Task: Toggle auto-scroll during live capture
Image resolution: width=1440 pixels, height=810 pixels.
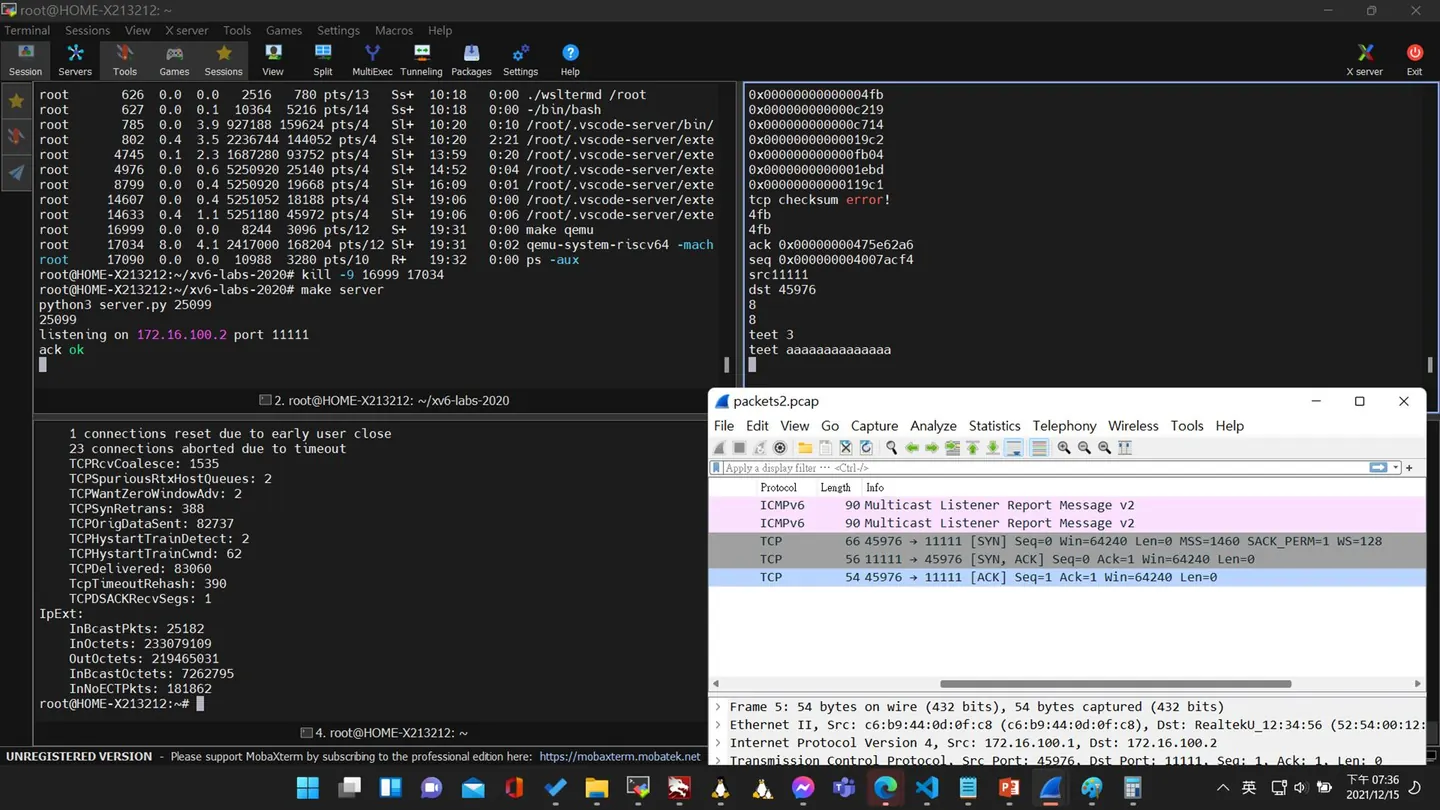Action: click(1014, 448)
